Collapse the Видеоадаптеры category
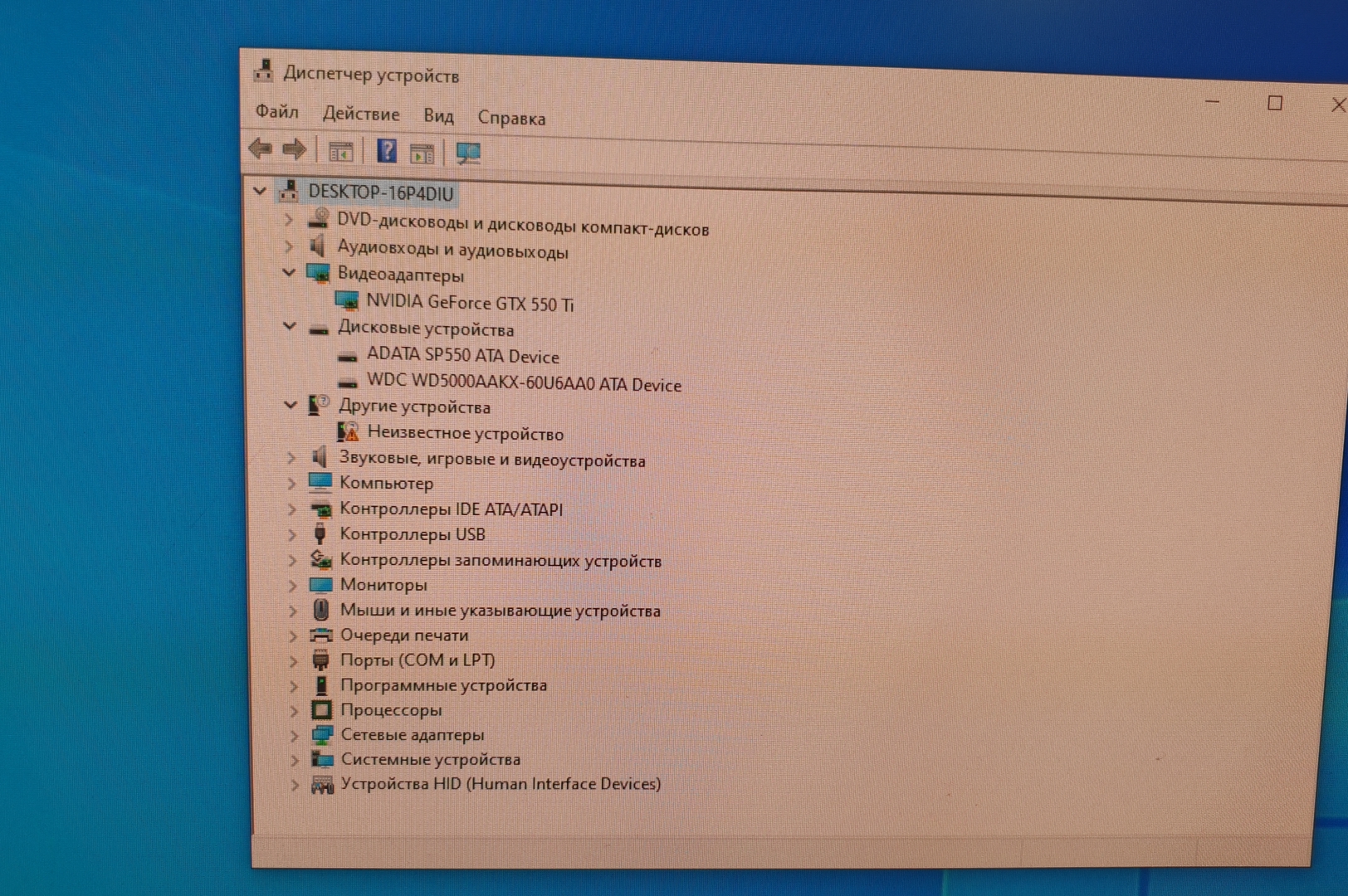The width and height of the screenshot is (1348, 896). (289, 272)
